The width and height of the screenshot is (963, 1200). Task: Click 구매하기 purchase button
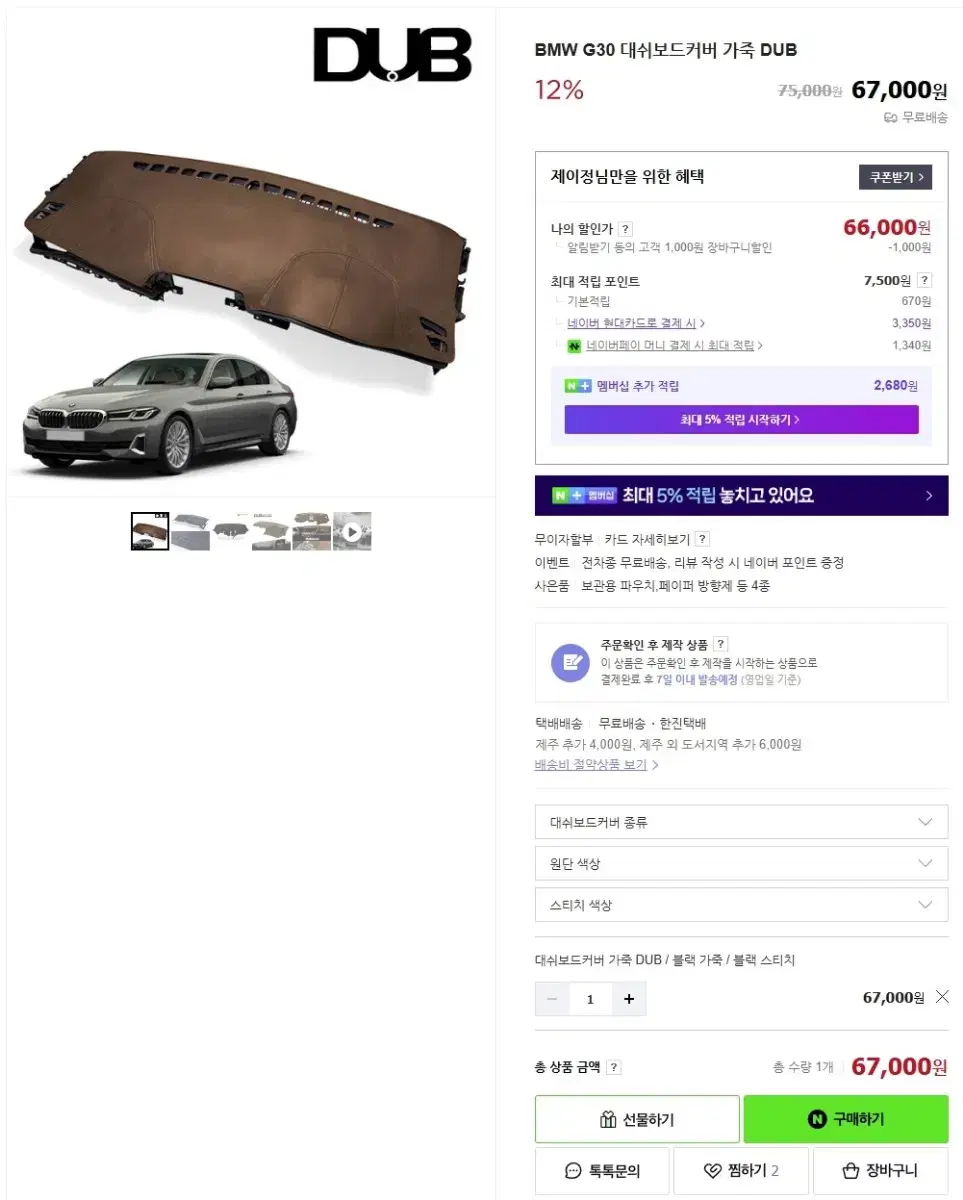point(846,1119)
